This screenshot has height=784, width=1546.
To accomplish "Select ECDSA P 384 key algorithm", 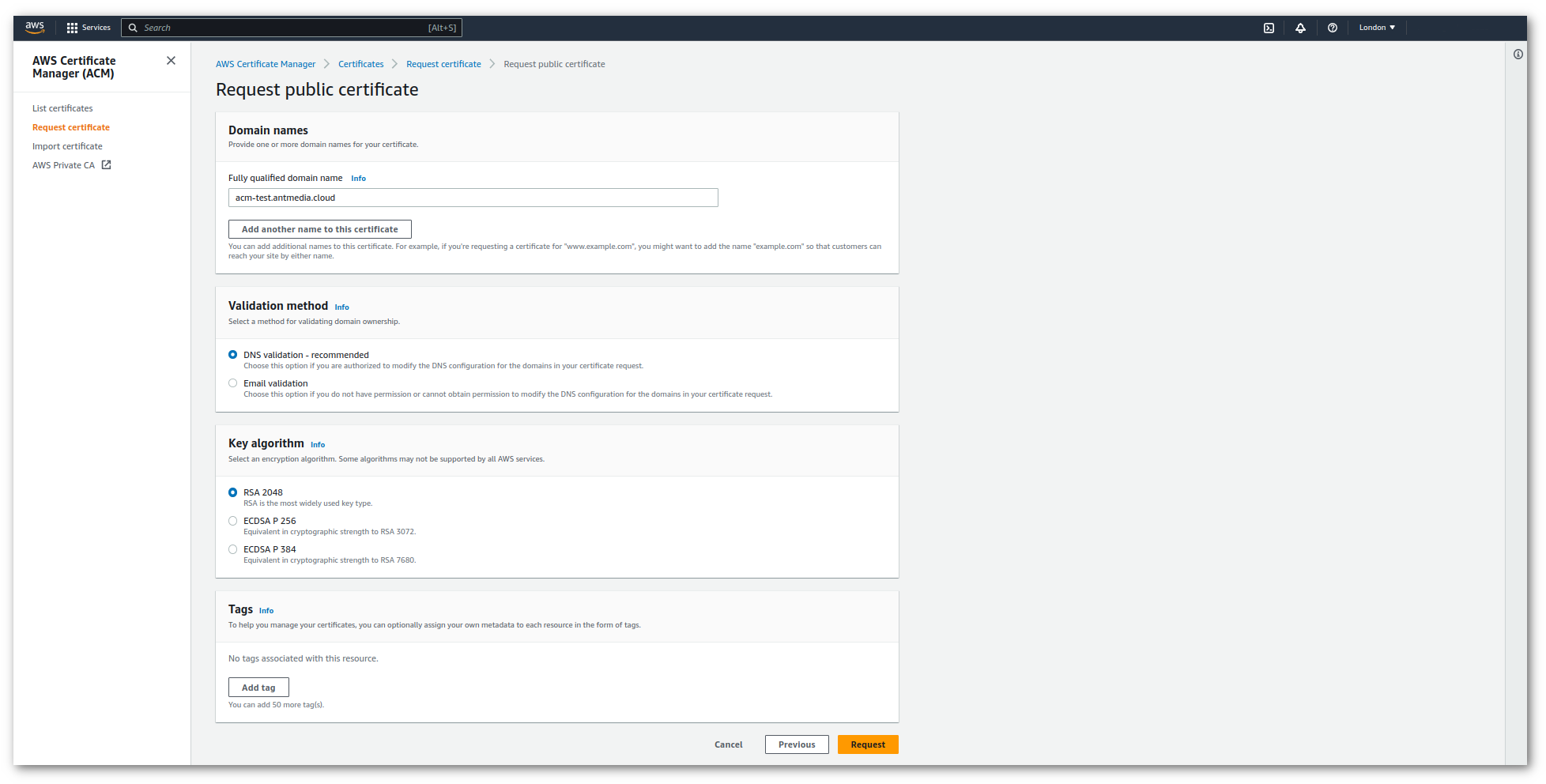I will coord(233,549).
